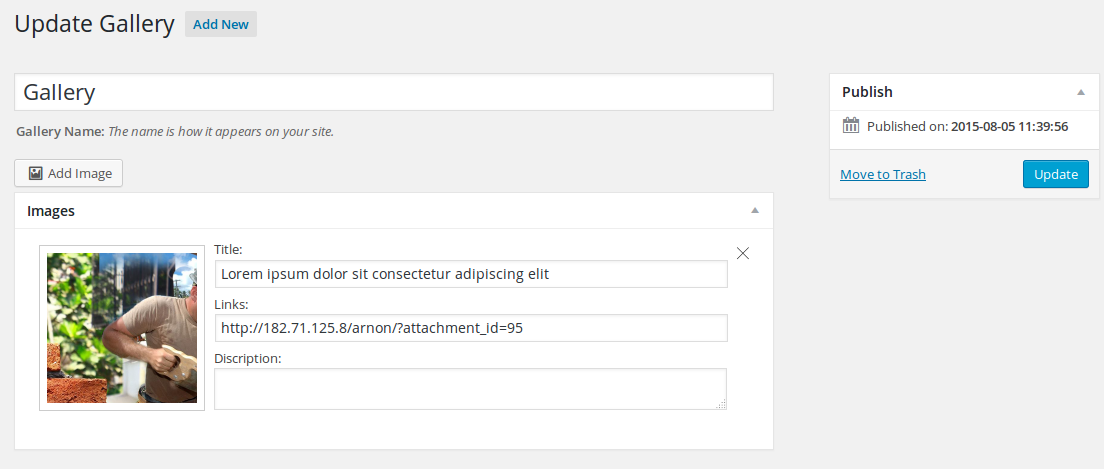Collapse the Publish panel arrow
This screenshot has width=1104, height=469.
1080,92
